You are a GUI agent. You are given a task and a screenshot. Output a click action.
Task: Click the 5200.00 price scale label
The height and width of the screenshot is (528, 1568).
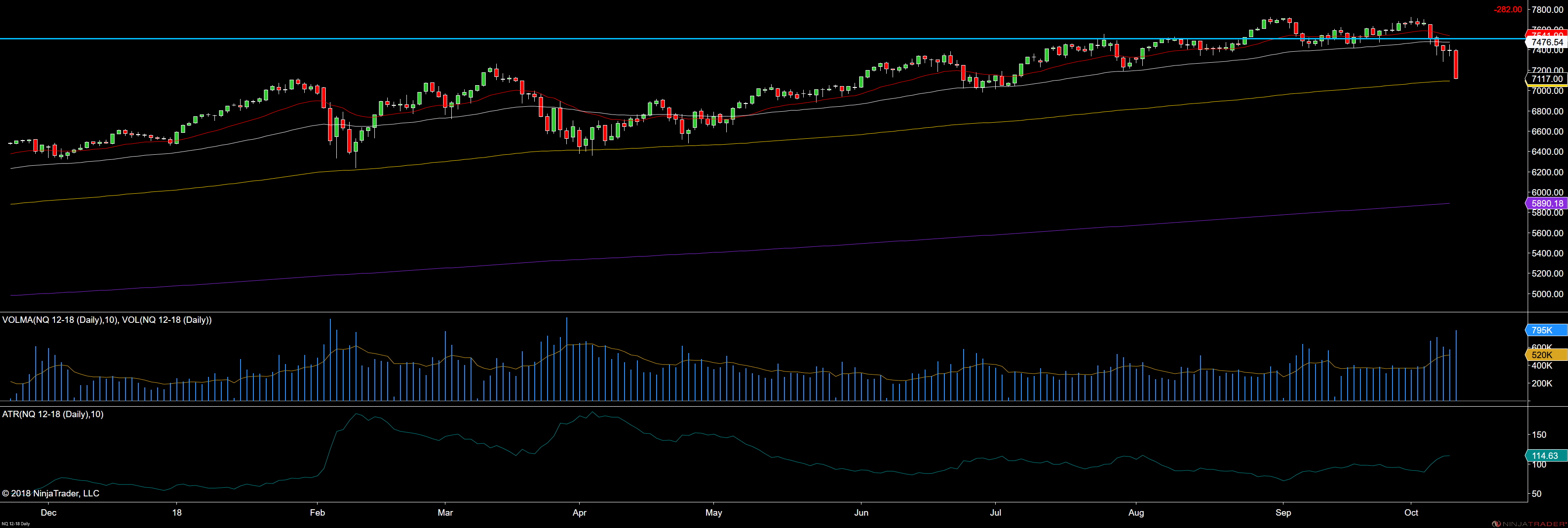coord(1547,274)
